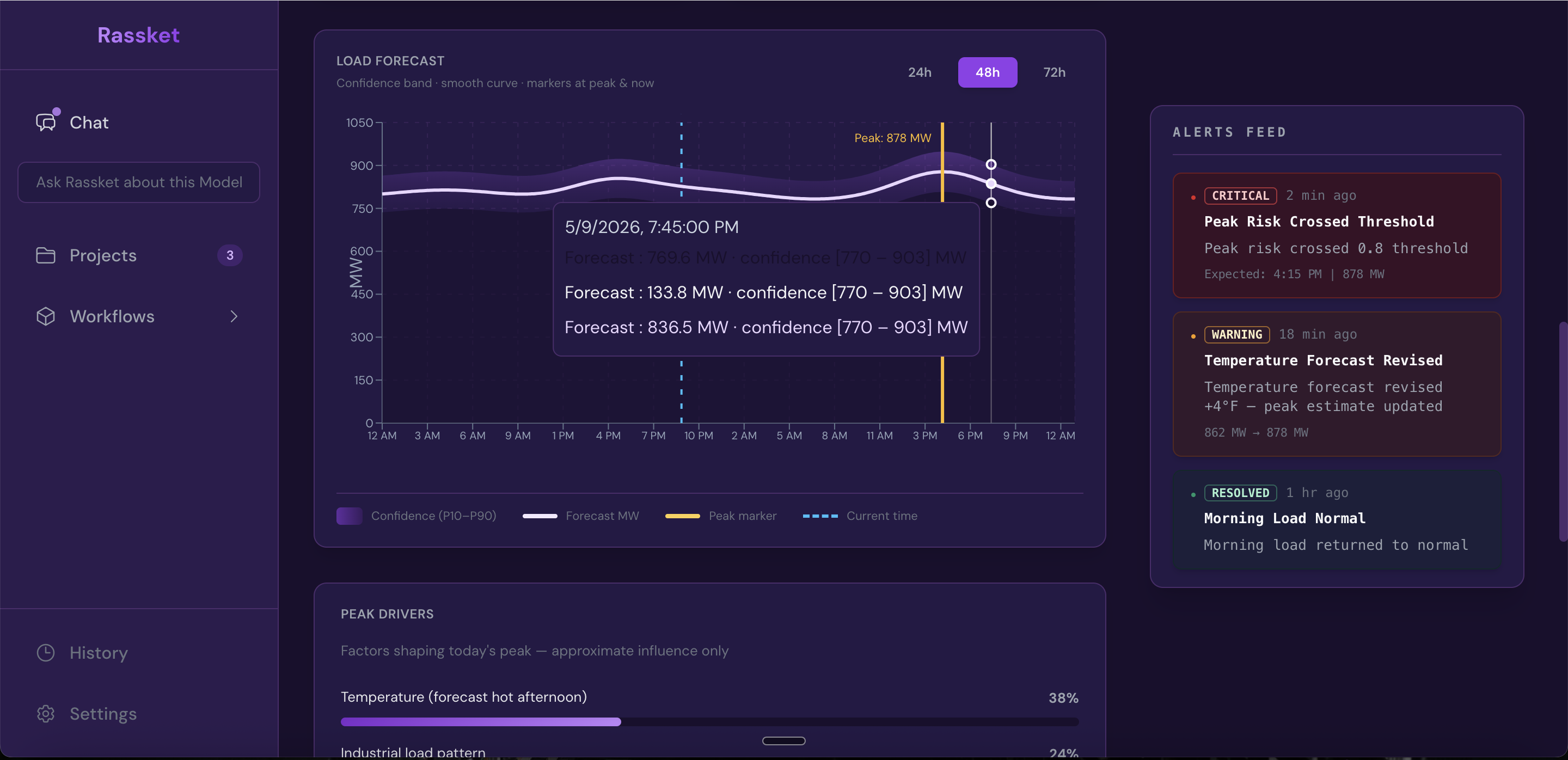Click the 38% temperature influence value

tap(1063, 698)
